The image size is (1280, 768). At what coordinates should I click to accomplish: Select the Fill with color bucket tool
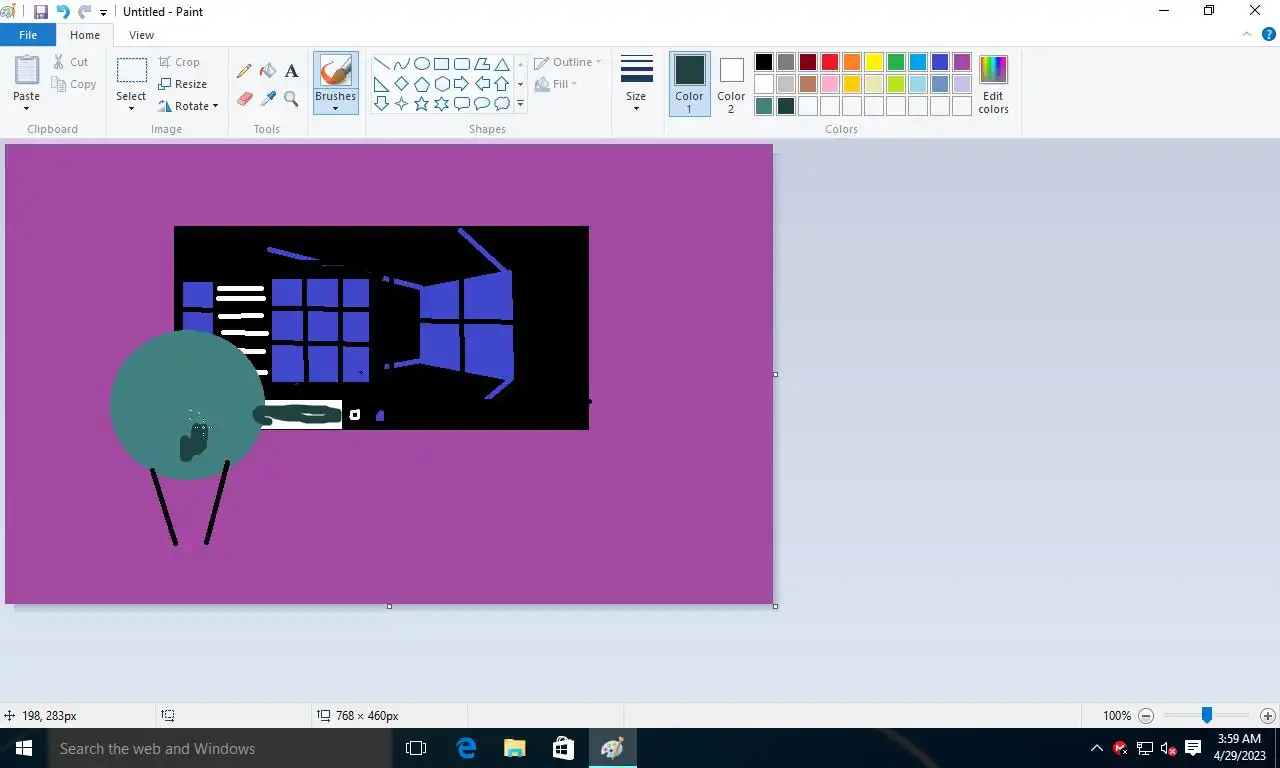point(268,71)
